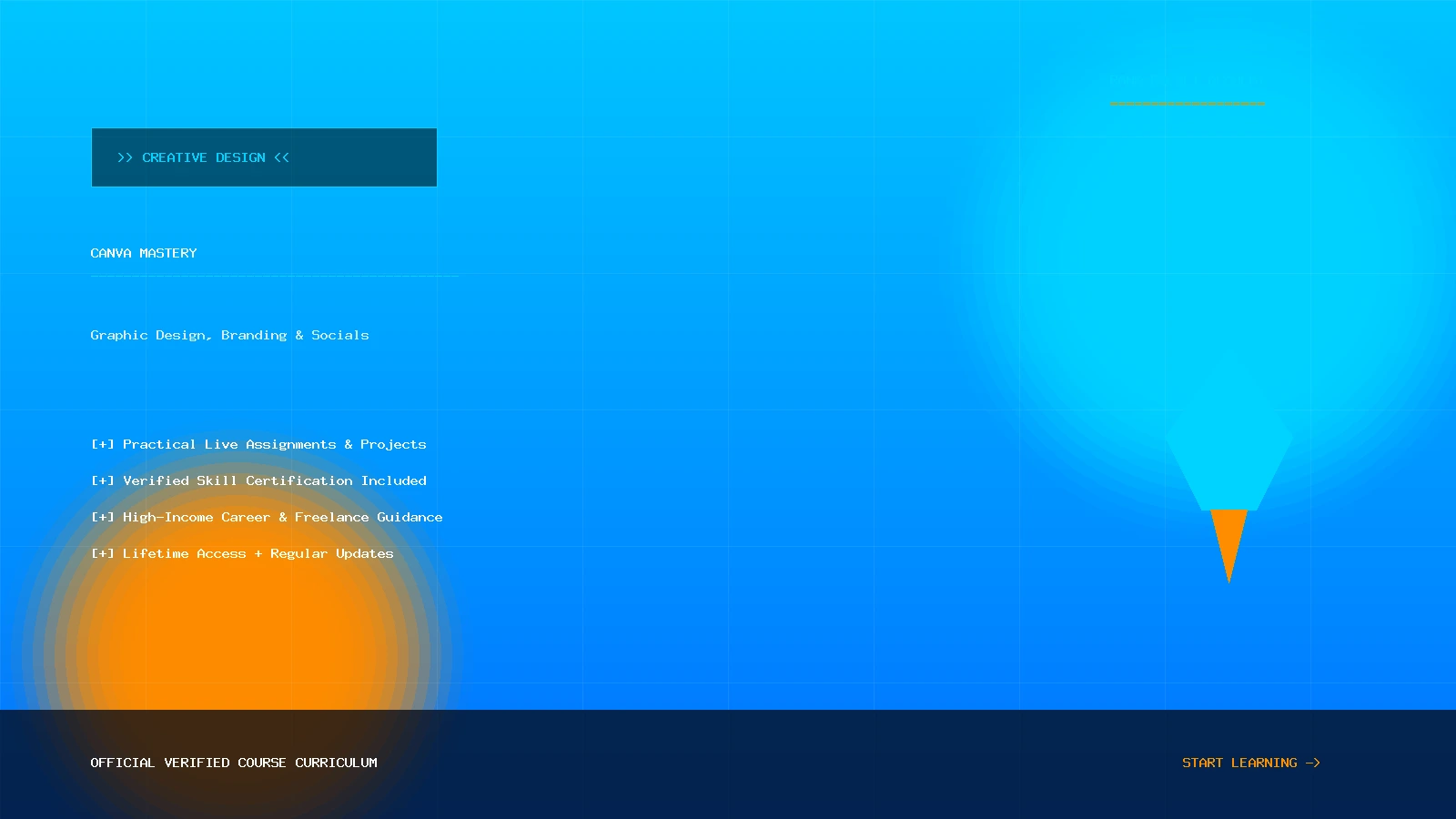Click the OFFICIAL VERIFIED COURSE CURRICULUM label

(234, 763)
